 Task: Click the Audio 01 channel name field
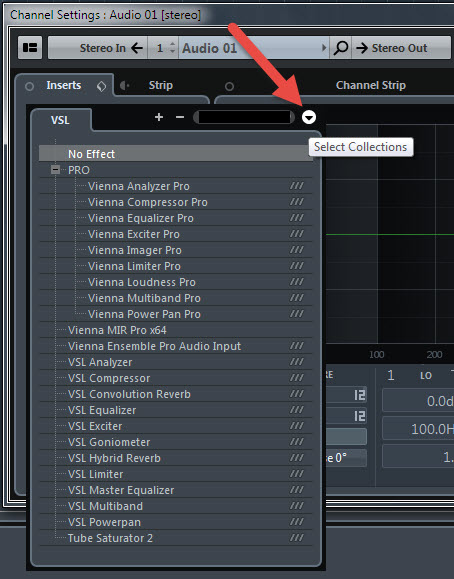point(254,48)
